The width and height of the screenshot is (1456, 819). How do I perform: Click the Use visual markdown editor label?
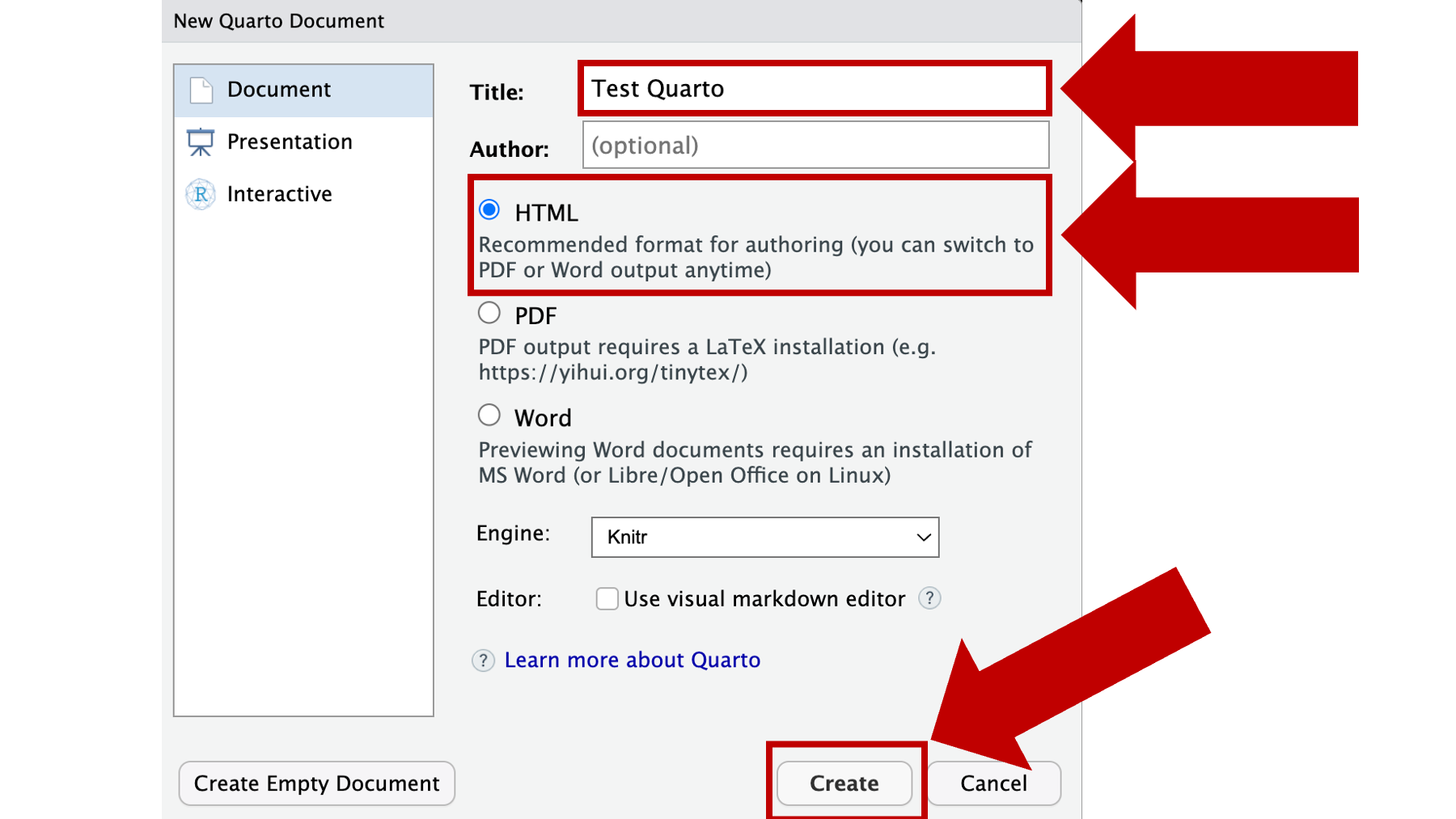tap(764, 598)
